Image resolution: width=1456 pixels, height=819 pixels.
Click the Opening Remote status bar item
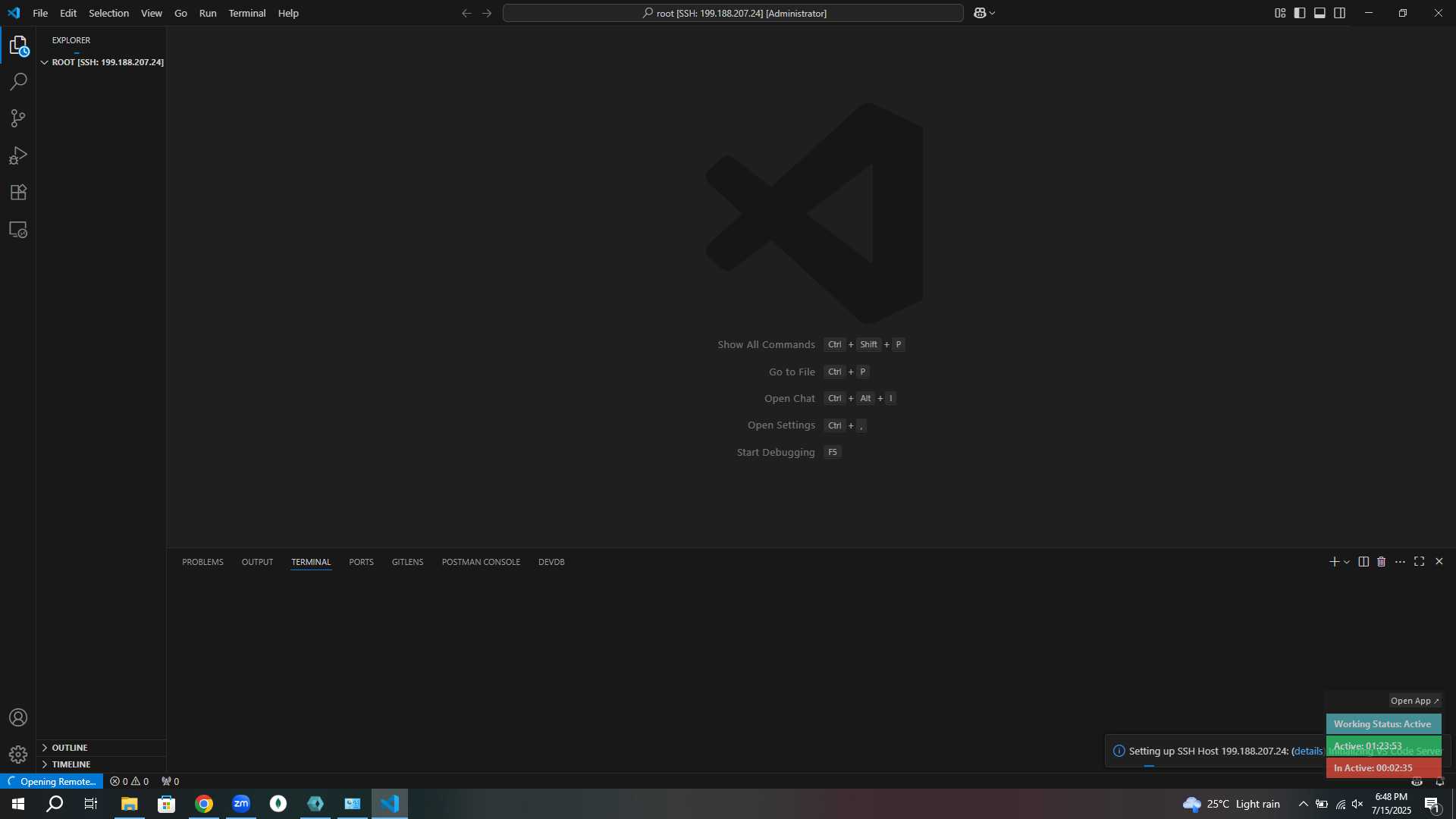tap(52, 782)
